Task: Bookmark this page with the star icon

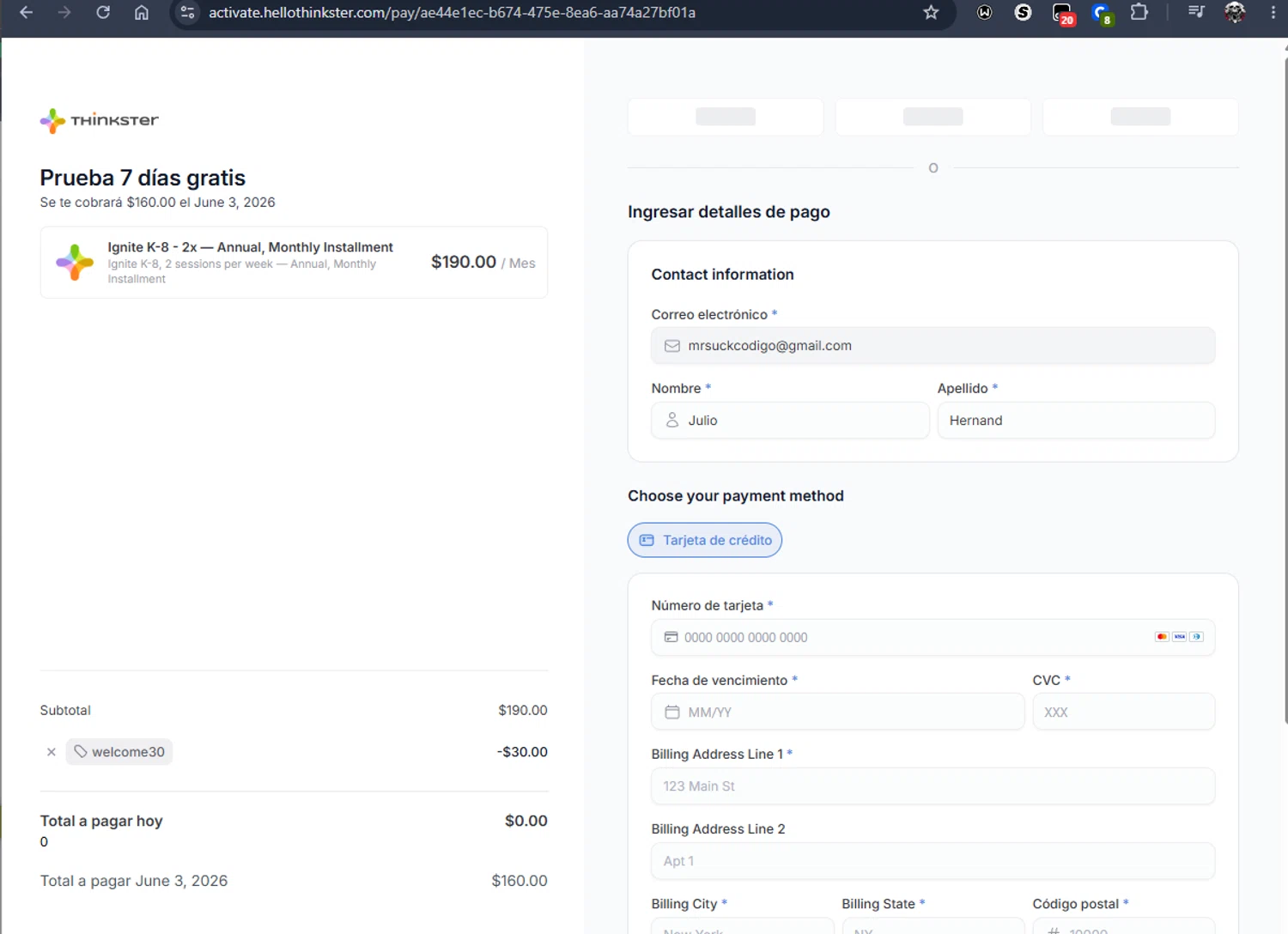Action: pos(931,12)
